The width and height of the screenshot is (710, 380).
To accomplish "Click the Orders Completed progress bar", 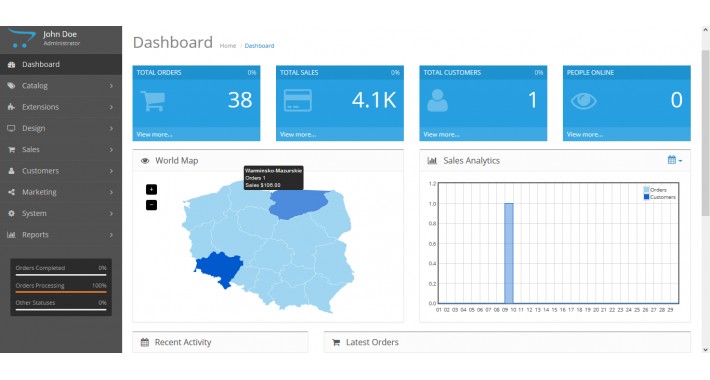I will point(61,275).
